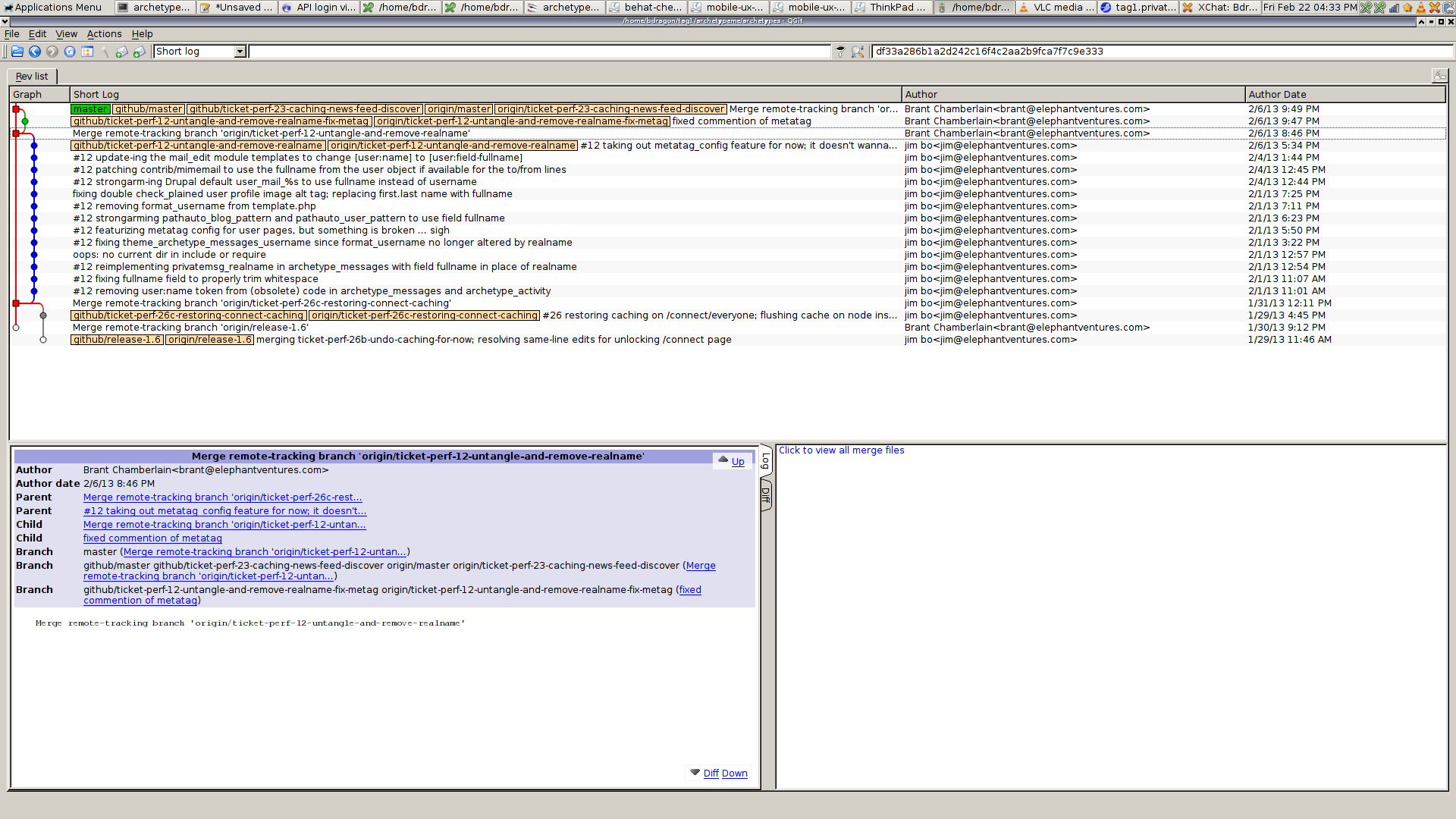The width and height of the screenshot is (1456, 819).
Task: Select the tree view toolbar icon
Action: tap(87, 52)
